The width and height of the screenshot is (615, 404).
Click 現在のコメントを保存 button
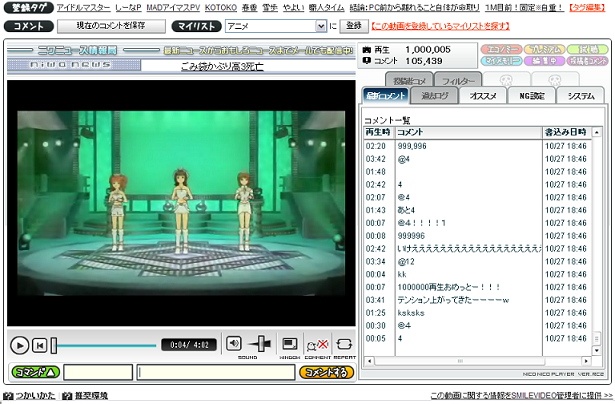(x=111, y=26)
